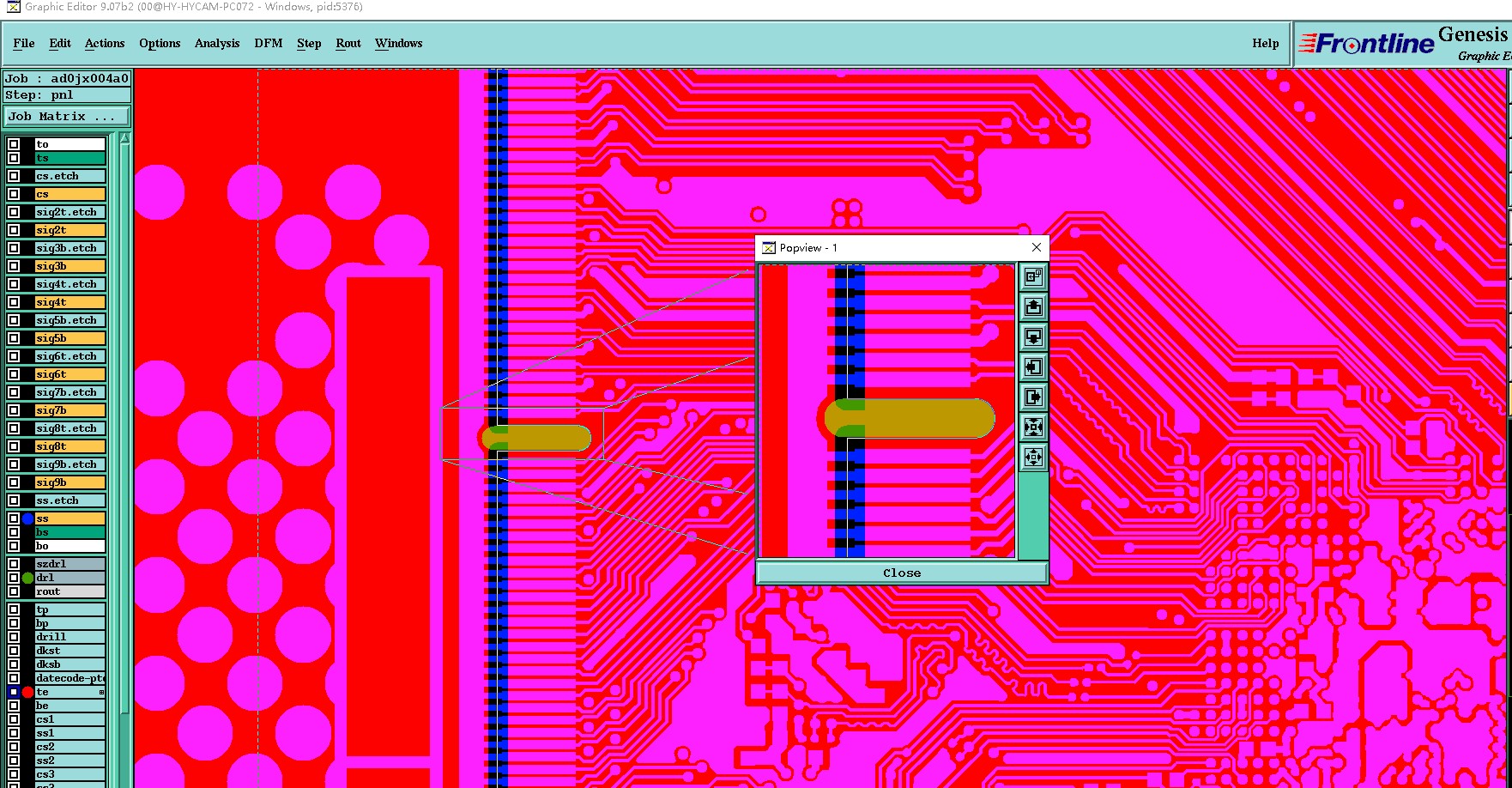Click the green color dot of drl layer

point(27,578)
